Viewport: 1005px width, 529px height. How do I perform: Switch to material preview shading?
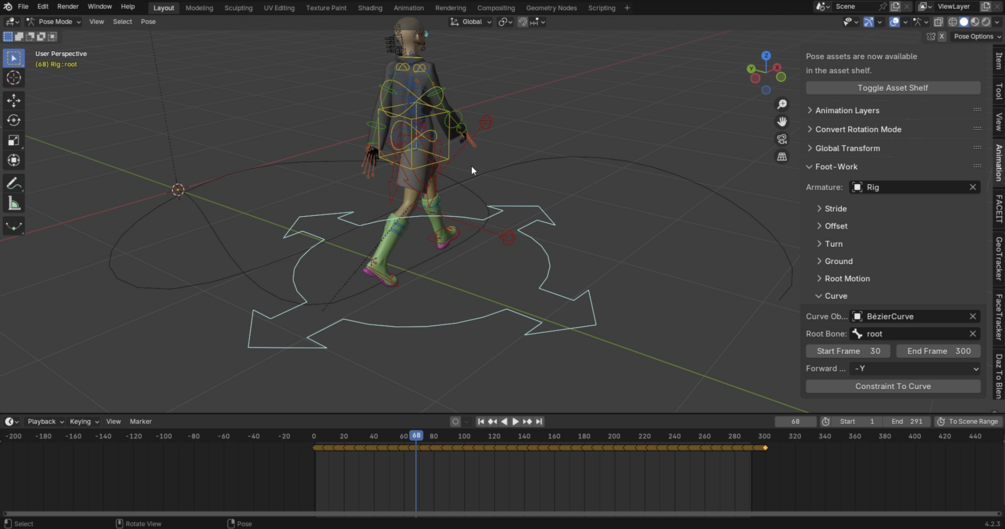pyautogui.click(x=975, y=22)
